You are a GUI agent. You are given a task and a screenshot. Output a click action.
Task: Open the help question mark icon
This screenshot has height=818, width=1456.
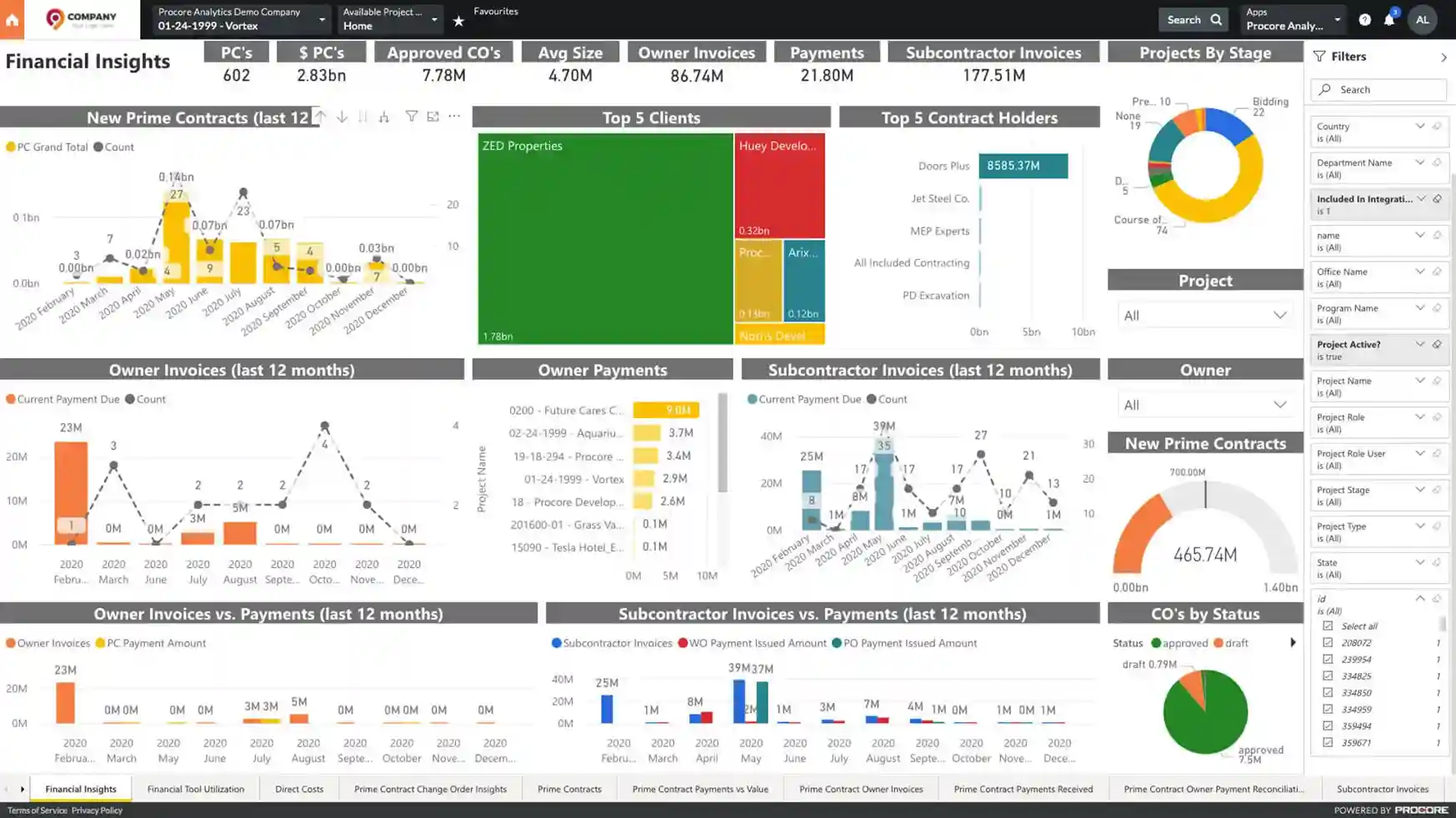[x=1364, y=20]
